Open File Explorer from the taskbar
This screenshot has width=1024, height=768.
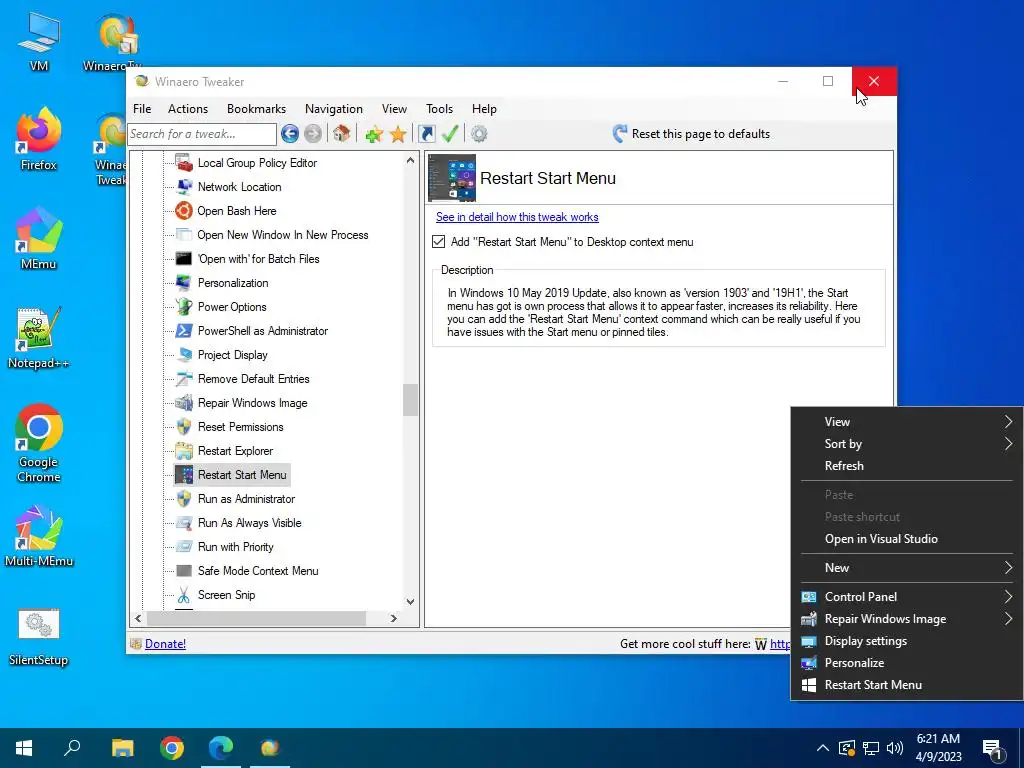122,748
